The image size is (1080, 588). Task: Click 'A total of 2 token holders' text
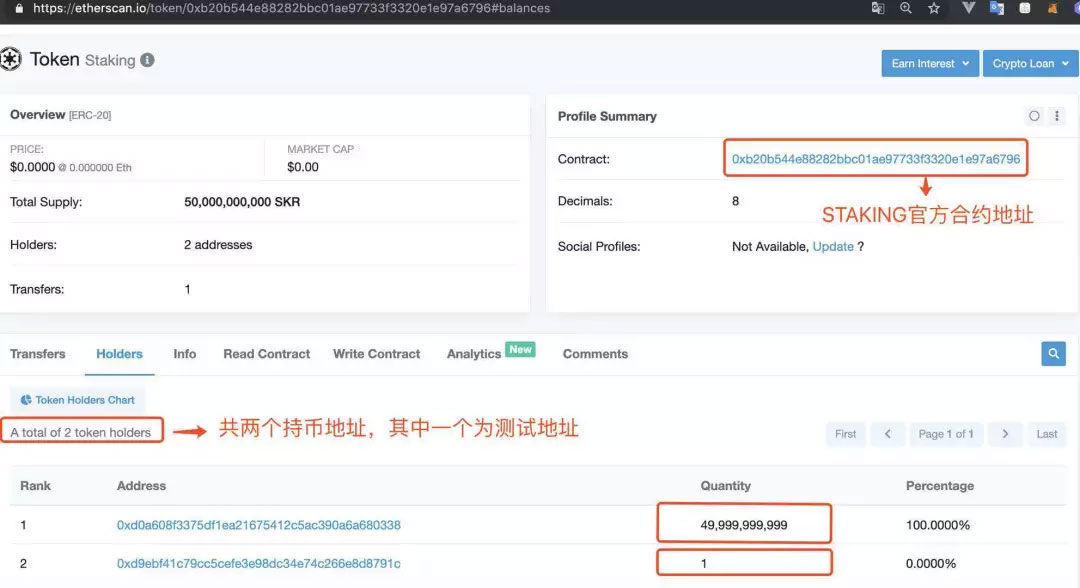81,432
